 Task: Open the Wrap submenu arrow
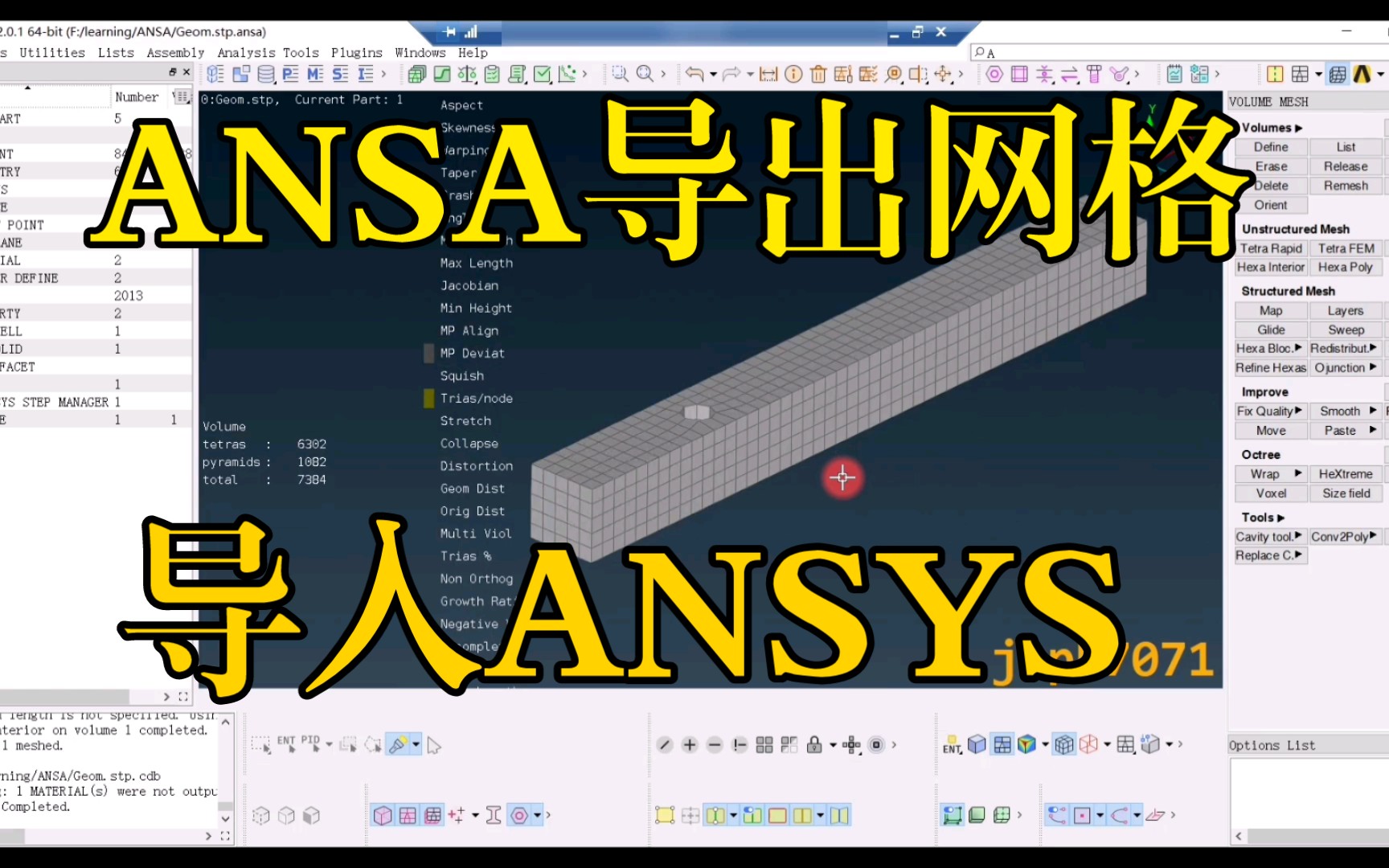click(1297, 473)
